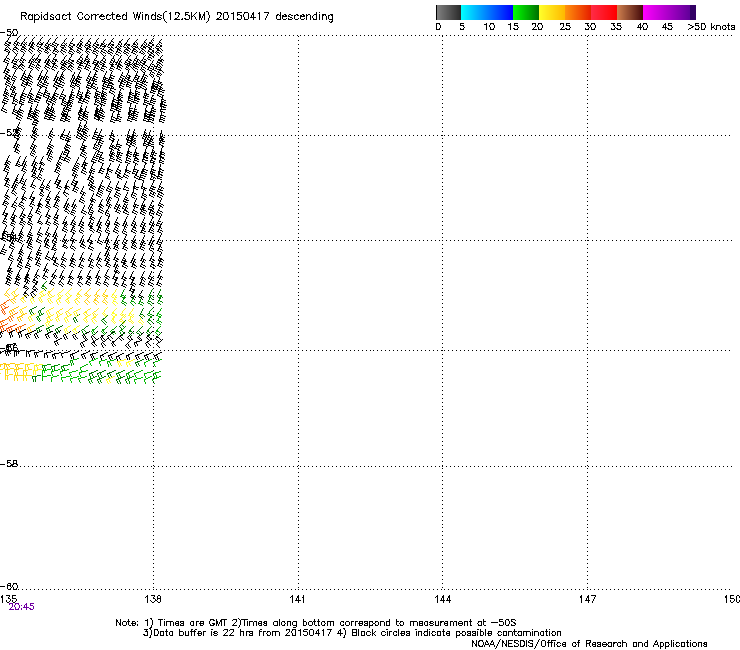Click the chart title 'Rapidscat Corrected Winds(12.5KM)'

click(x=115, y=17)
